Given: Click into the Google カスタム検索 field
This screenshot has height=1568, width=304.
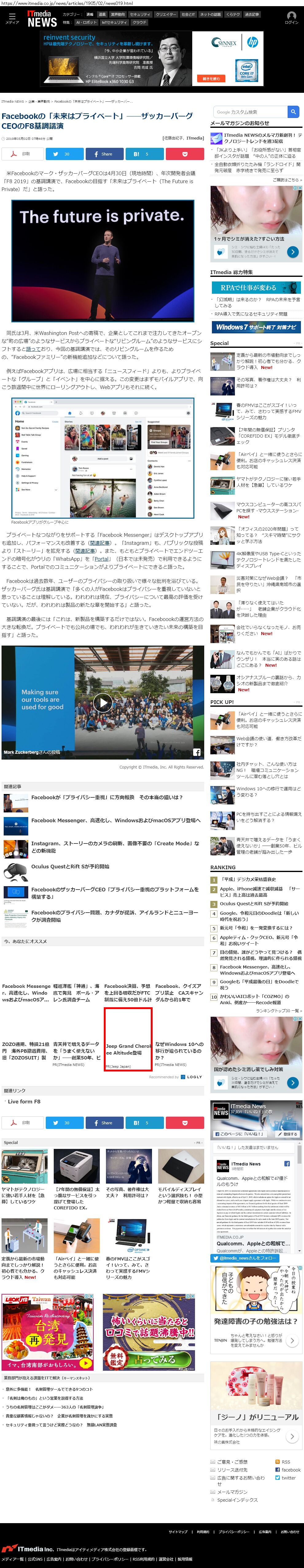Looking at the screenshot, I should point(250,112).
